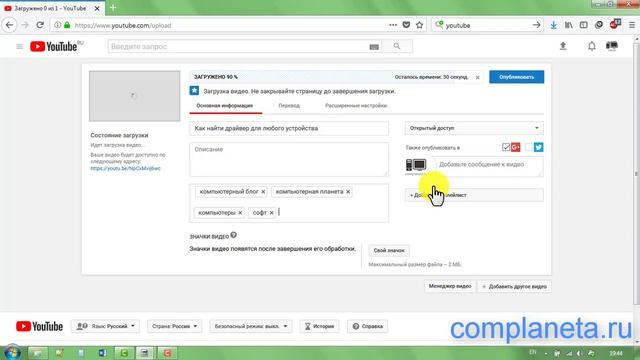The image size is (640, 360).
Task: Select the Основная информация tab
Action: coord(225,106)
